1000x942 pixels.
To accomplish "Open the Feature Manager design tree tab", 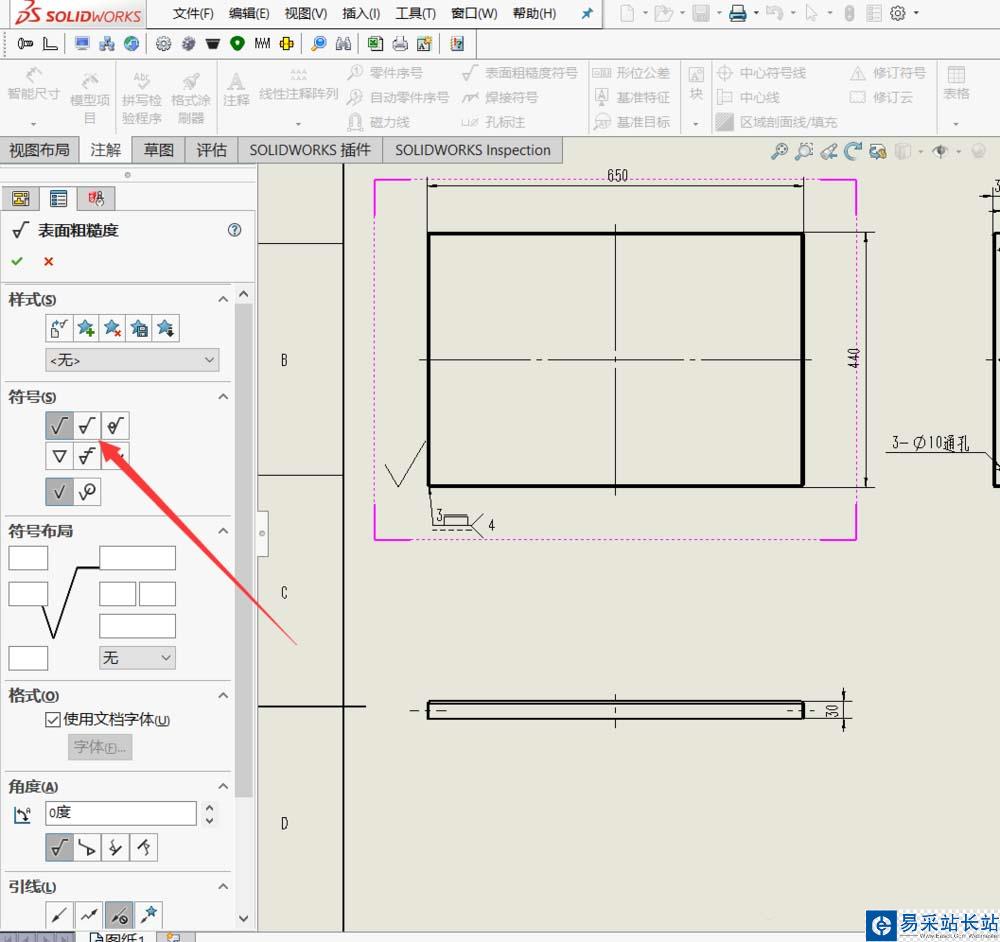I will pos(20,198).
